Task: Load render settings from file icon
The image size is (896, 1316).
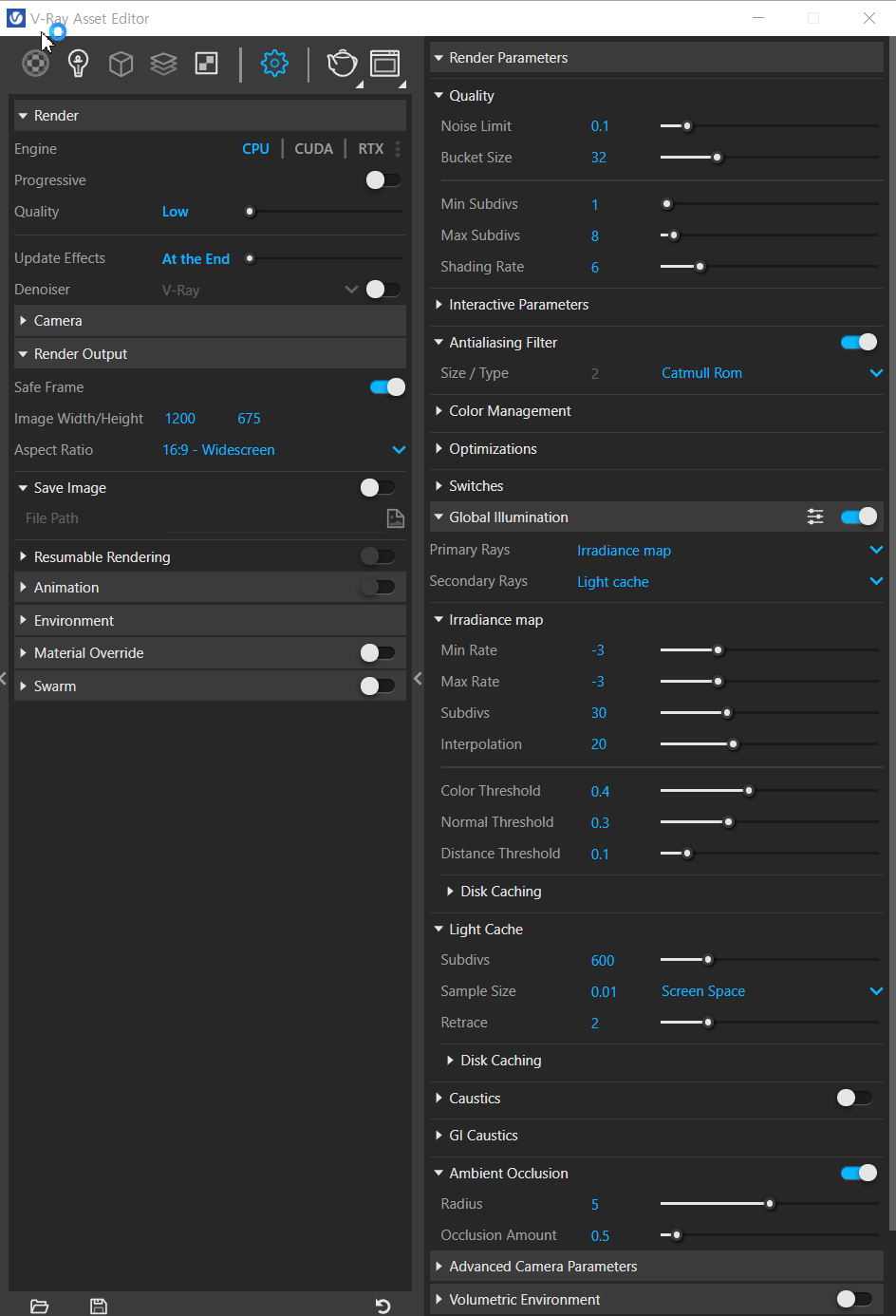Action: pyautogui.click(x=39, y=1307)
